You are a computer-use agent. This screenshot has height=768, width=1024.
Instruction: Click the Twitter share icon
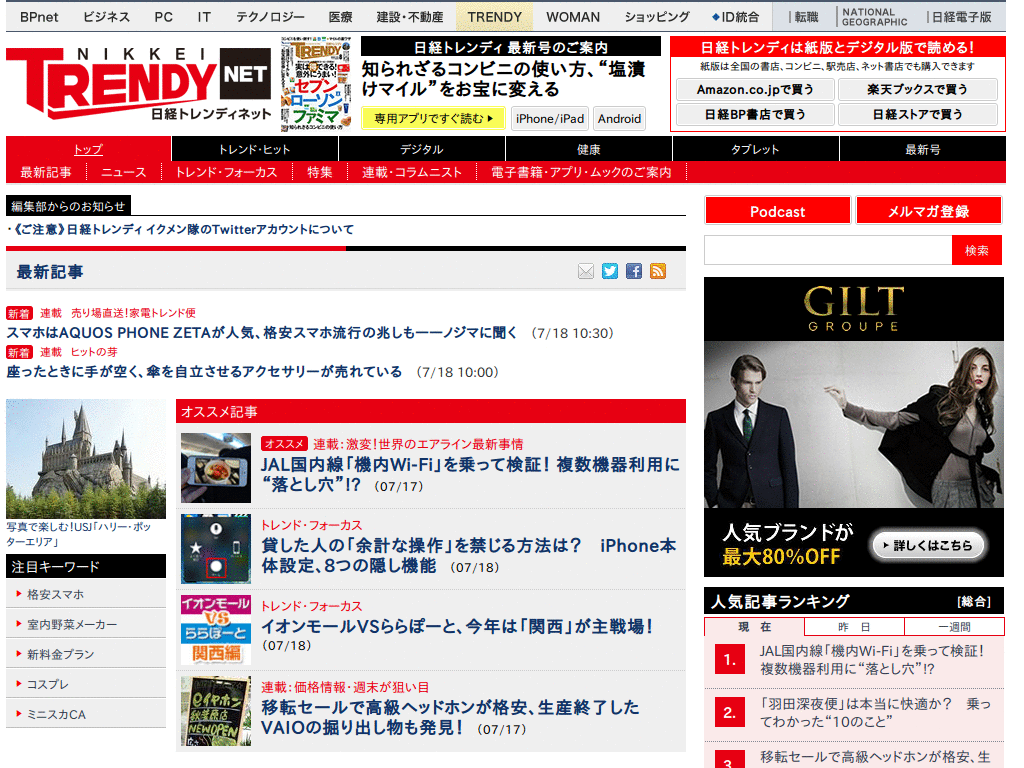tap(610, 271)
